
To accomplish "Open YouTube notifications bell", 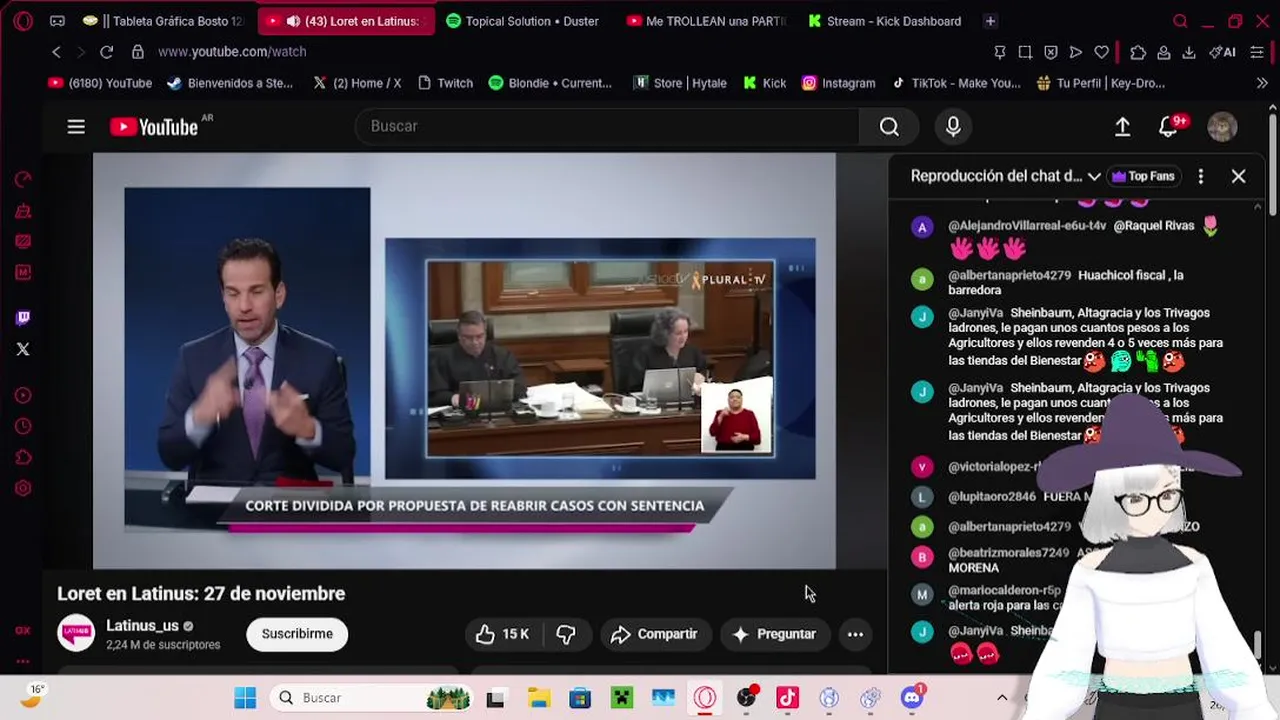I will tap(1168, 126).
